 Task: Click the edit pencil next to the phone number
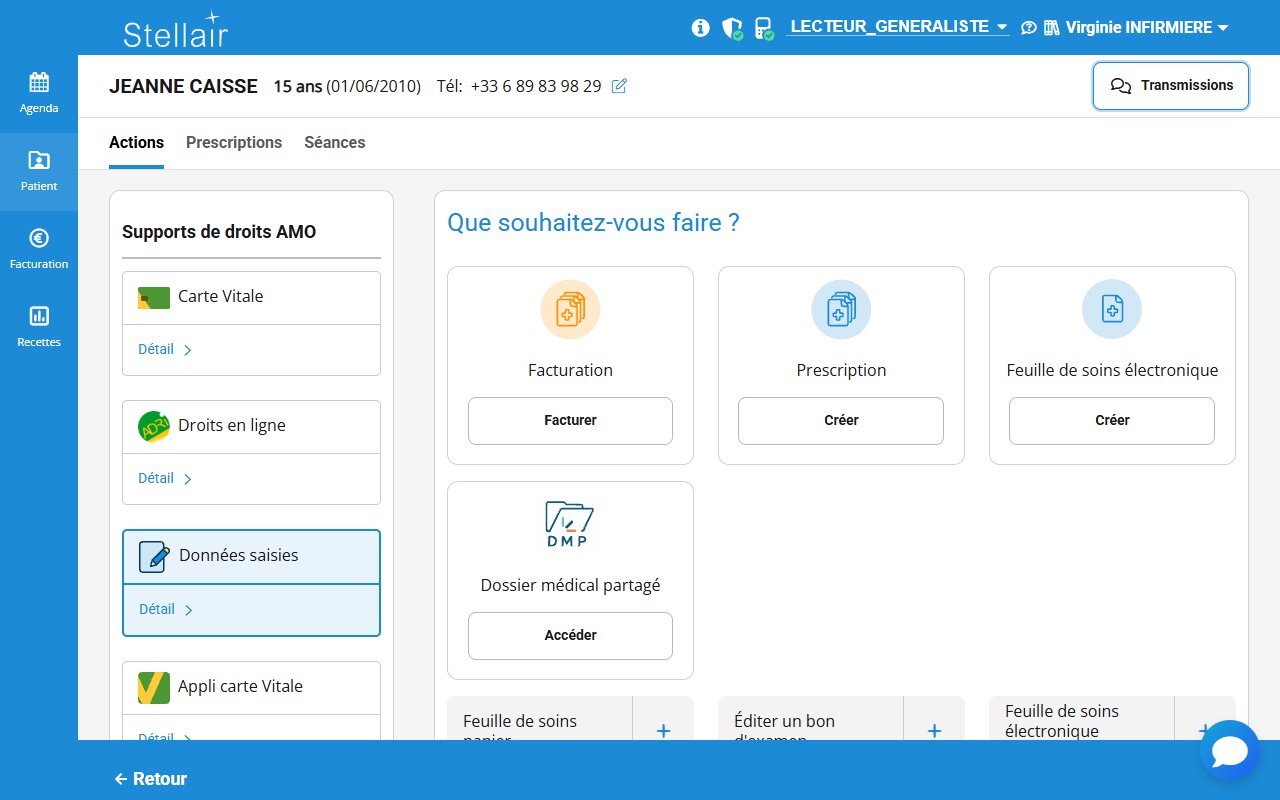point(619,86)
